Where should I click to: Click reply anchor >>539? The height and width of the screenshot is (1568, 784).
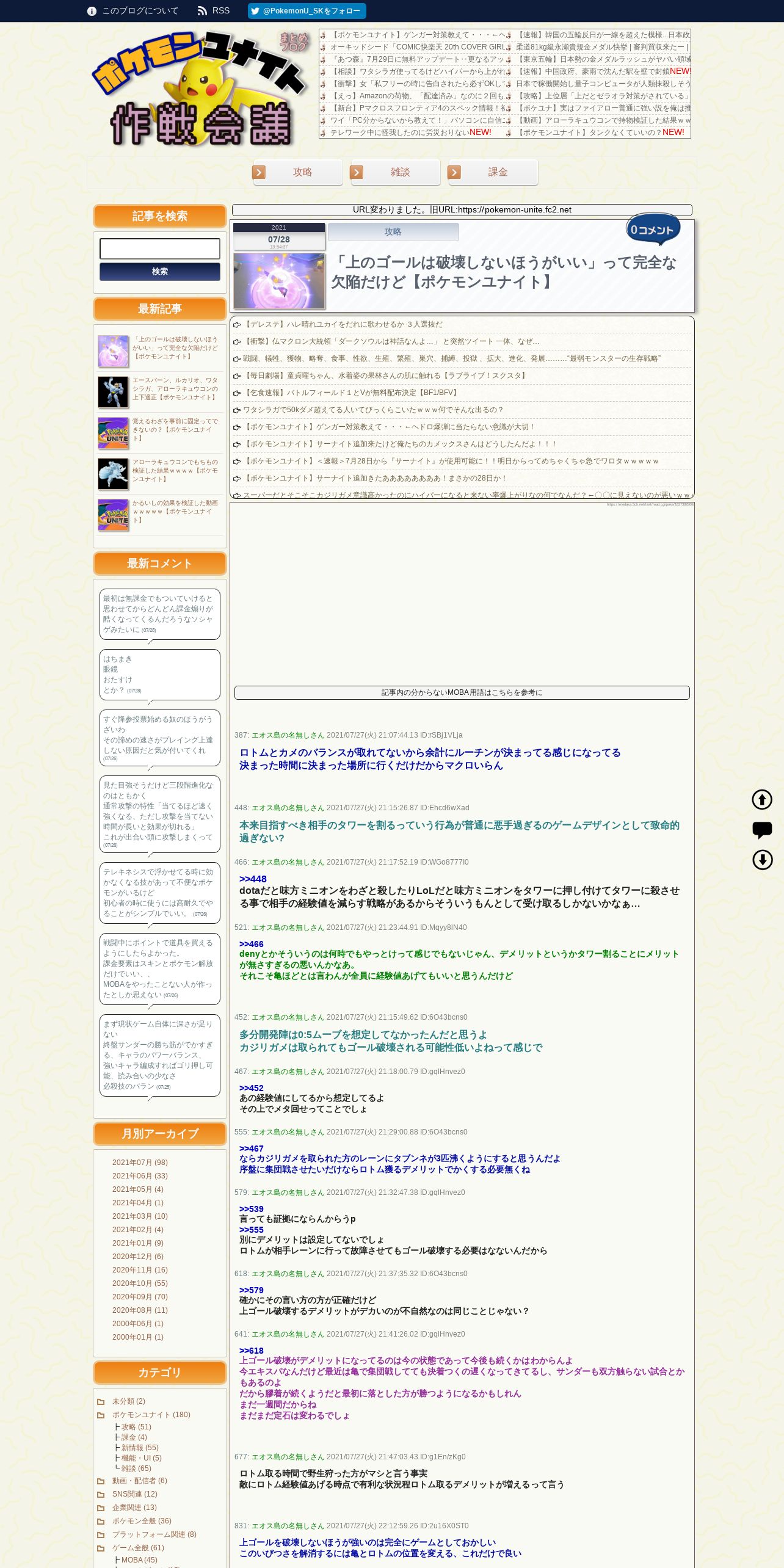click(252, 1209)
